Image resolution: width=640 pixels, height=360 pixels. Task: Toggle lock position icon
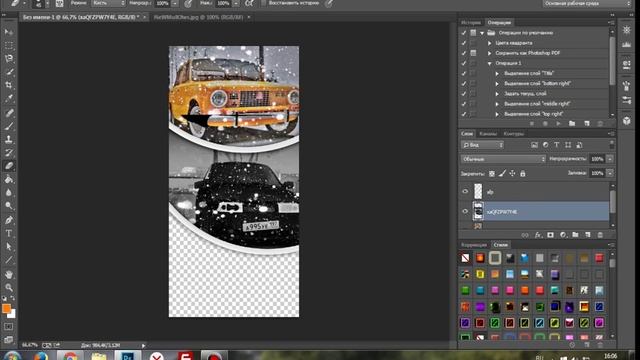click(512, 173)
